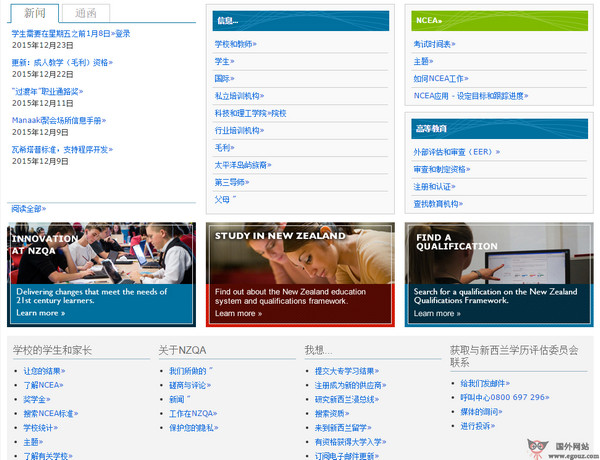Open the 注册成为新的供应商 link
The width and height of the screenshot is (600, 460).
(351, 385)
